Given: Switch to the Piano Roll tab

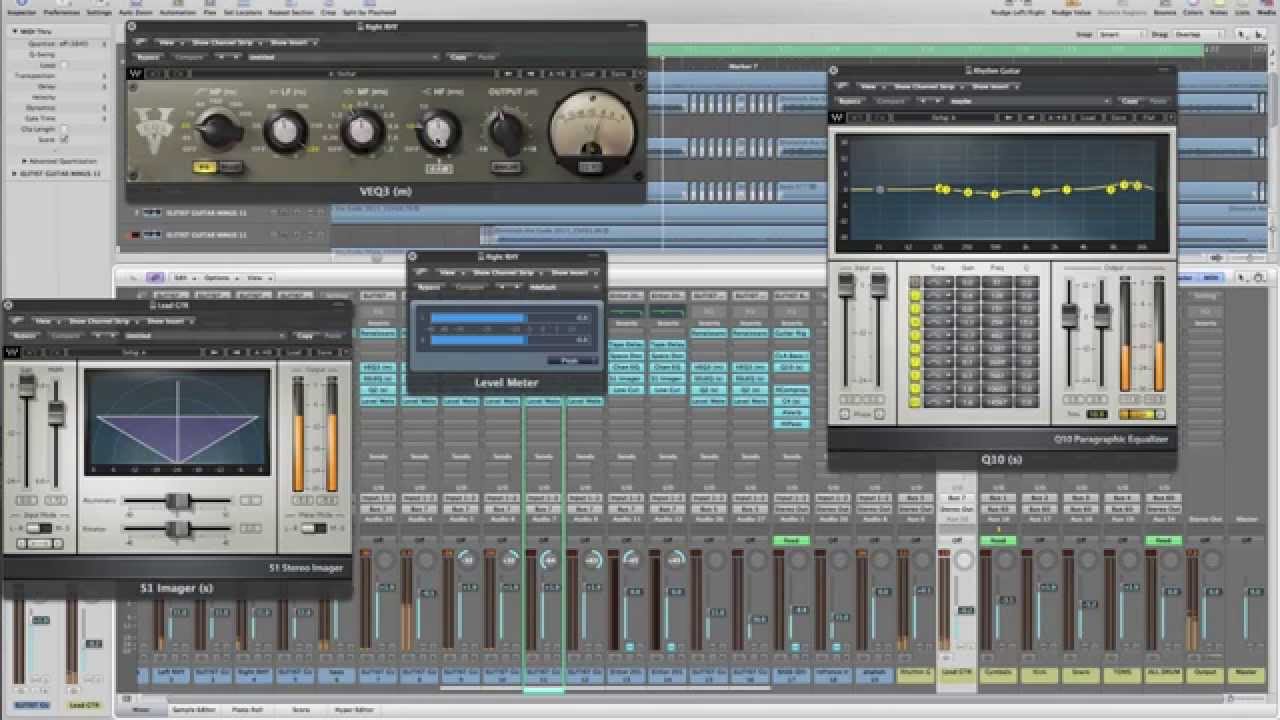Looking at the screenshot, I should (246, 709).
